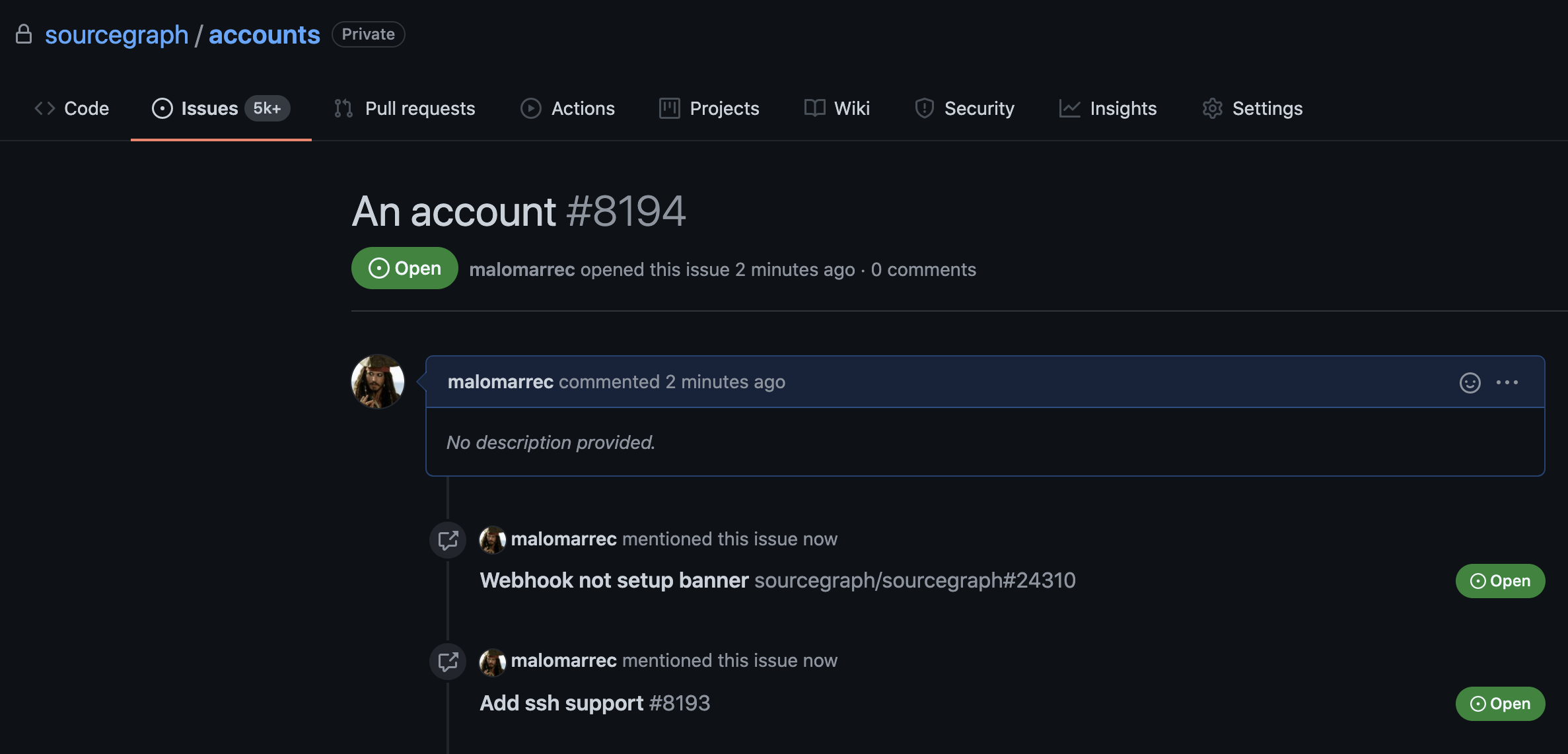1568x754 pixels.
Task: Click the Settings gear icon
Action: (1213, 108)
